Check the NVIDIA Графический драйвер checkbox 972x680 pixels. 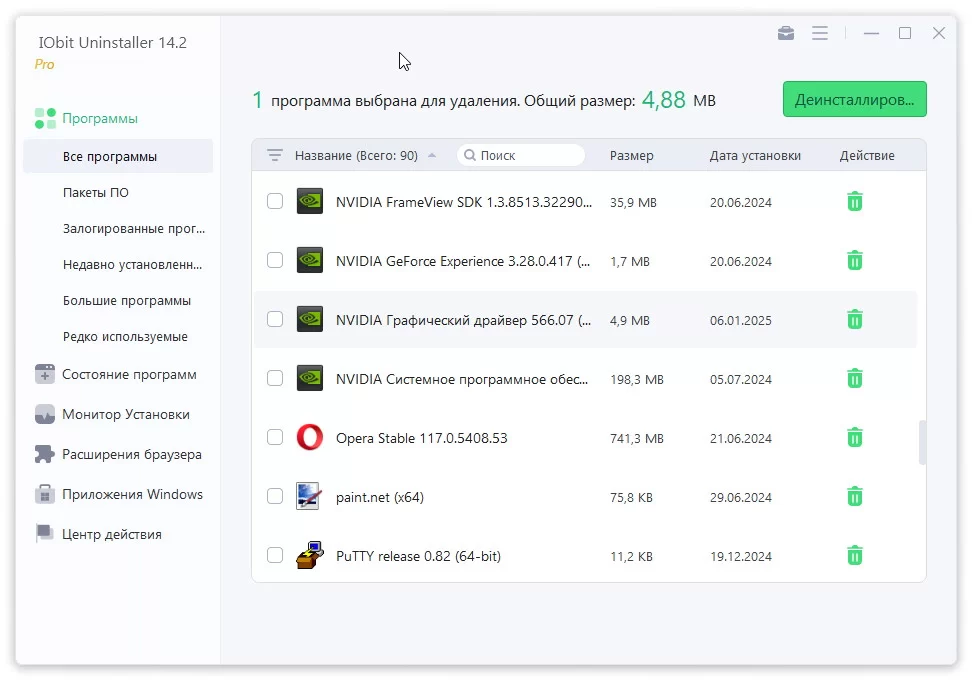275,319
